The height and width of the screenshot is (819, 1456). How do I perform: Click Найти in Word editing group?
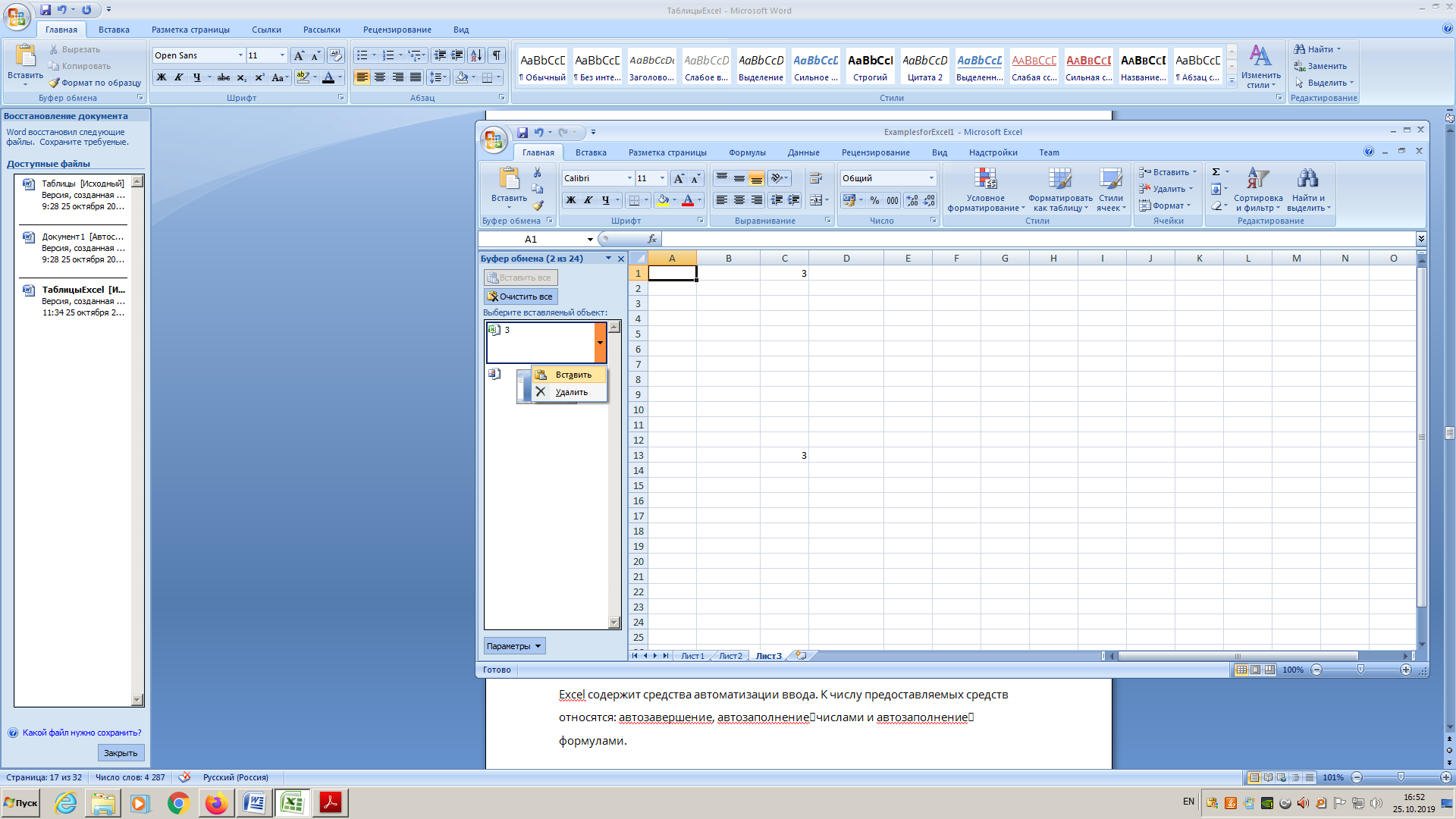pos(1317,49)
